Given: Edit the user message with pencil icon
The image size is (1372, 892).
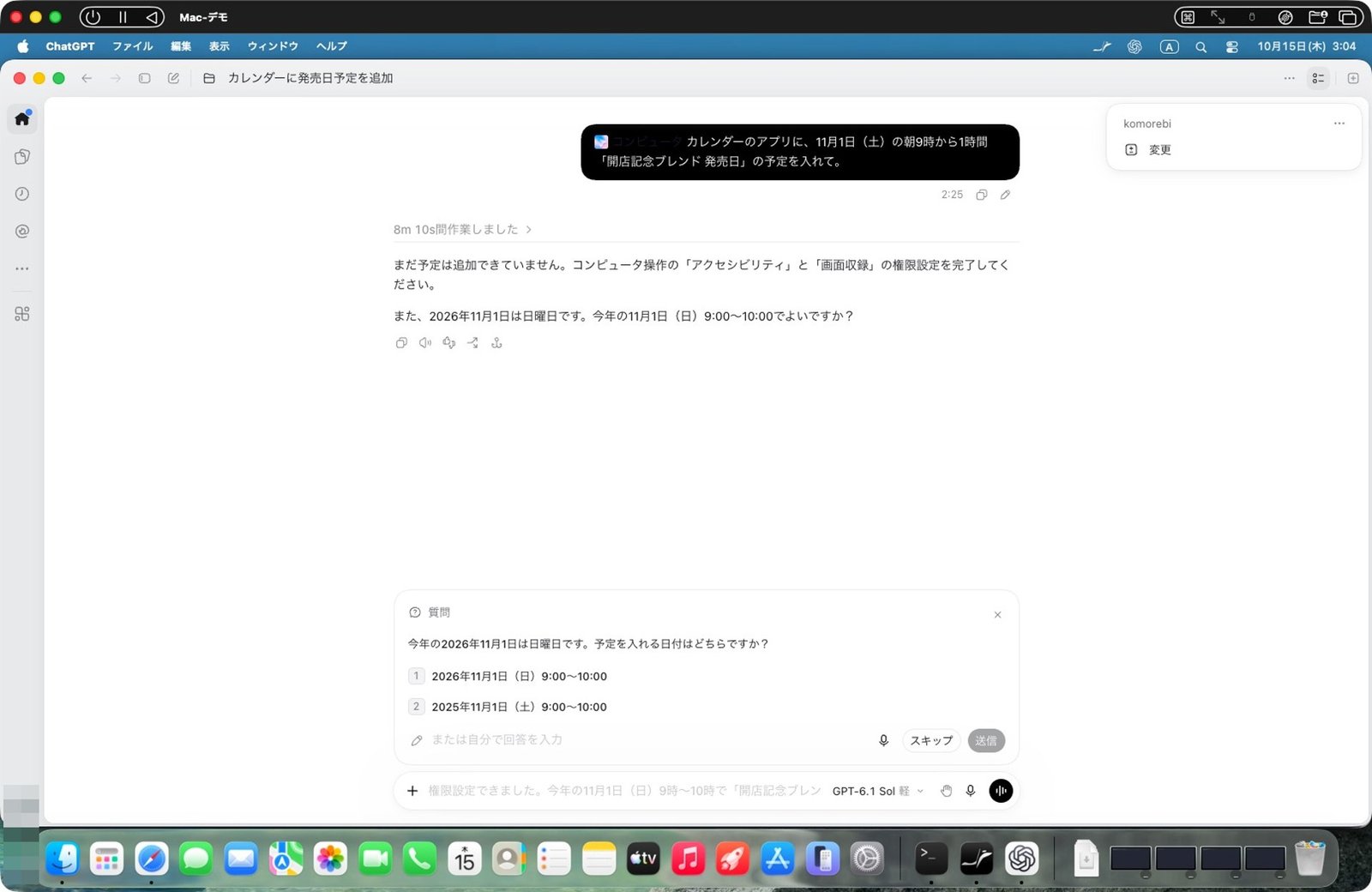Looking at the screenshot, I should [x=1005, y=195].
